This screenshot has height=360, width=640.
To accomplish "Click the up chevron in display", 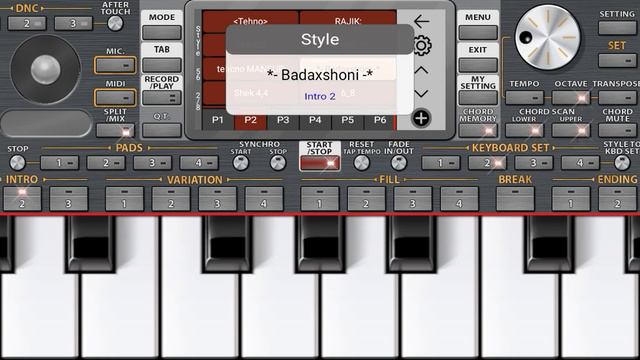I will tap(421, 70).
